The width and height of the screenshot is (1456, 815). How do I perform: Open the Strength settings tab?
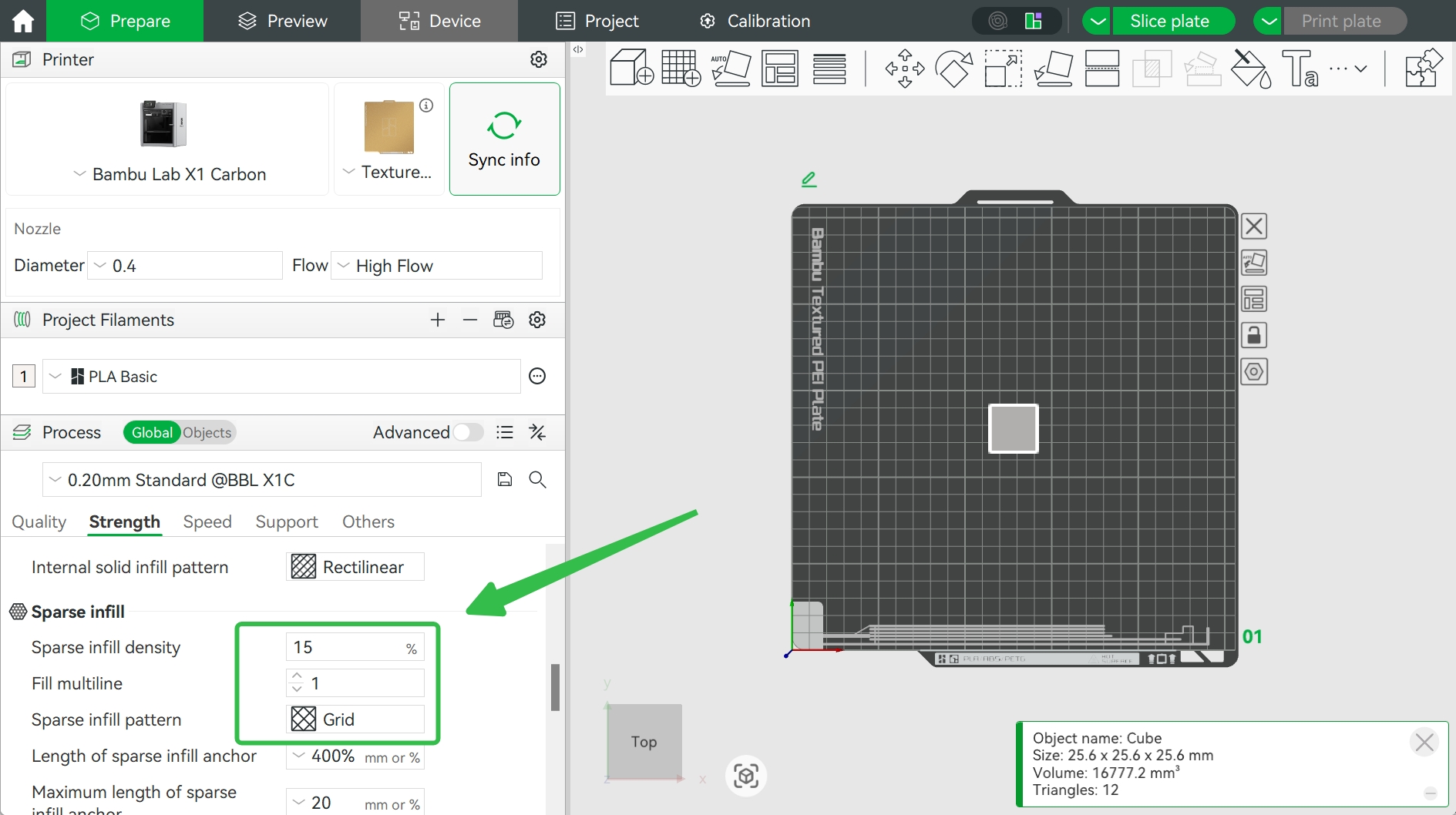[125, 522]
